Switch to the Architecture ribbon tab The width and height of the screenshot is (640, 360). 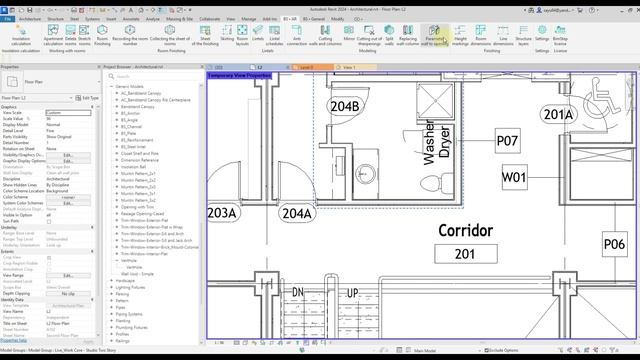[x=30, y=19]
